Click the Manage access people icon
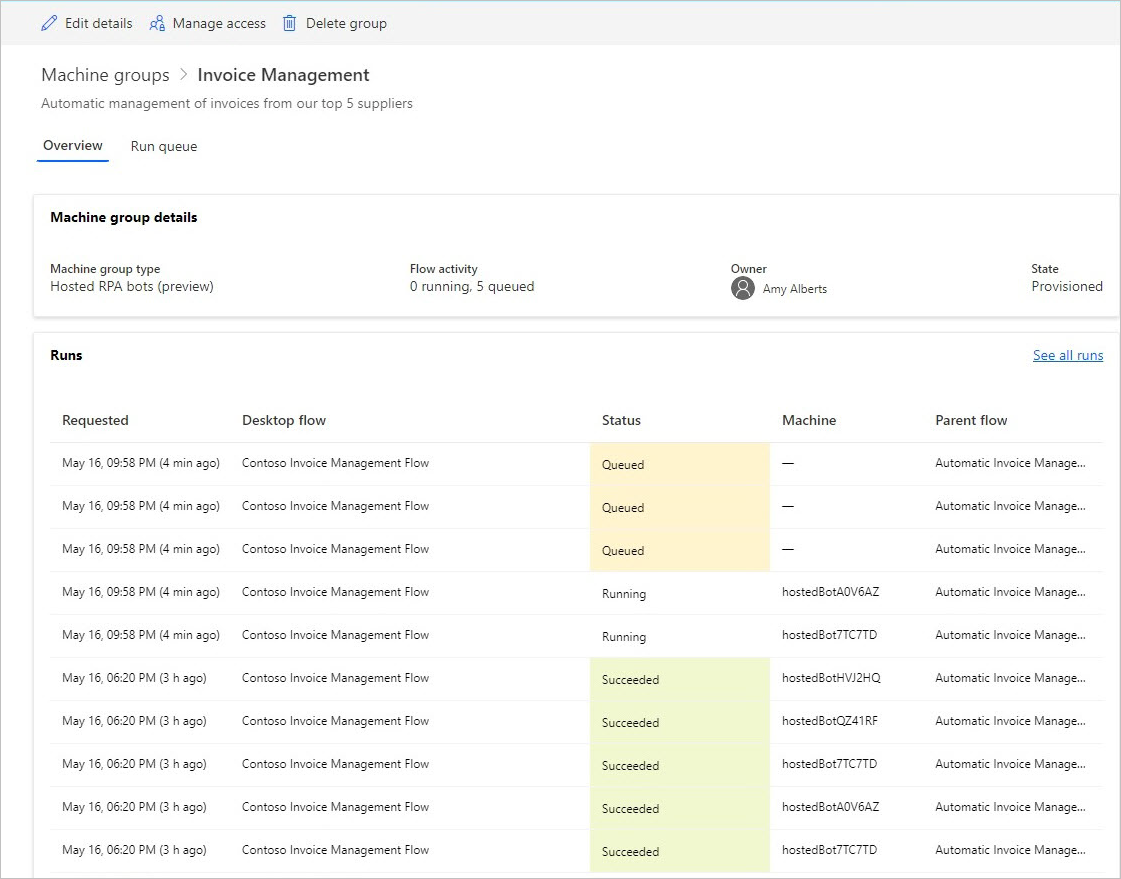Screen dimensions: 1121x879 click(x=157, y=23)
